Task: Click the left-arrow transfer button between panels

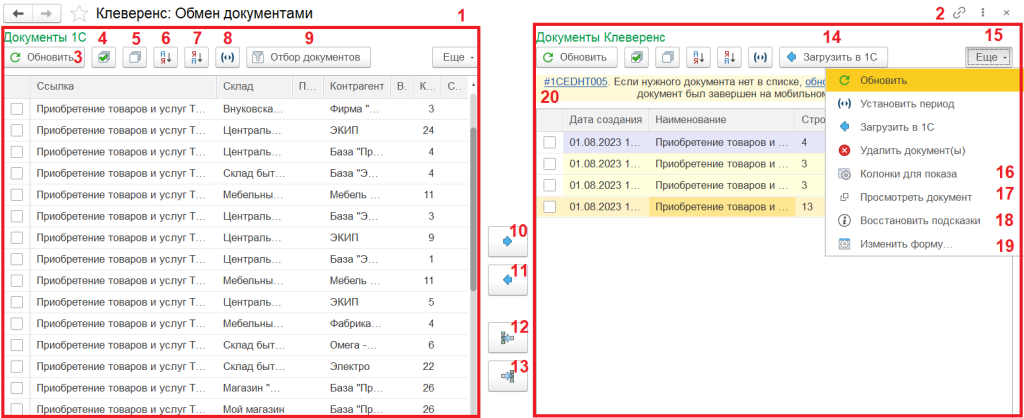Action: coord(507,280)
